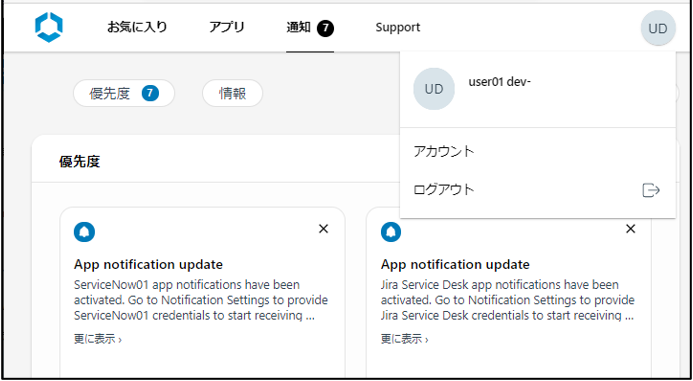The image size is (693, 381).
Task: Click the ServiceNow01 card title App notification update
Action: [x=148, y=265]
